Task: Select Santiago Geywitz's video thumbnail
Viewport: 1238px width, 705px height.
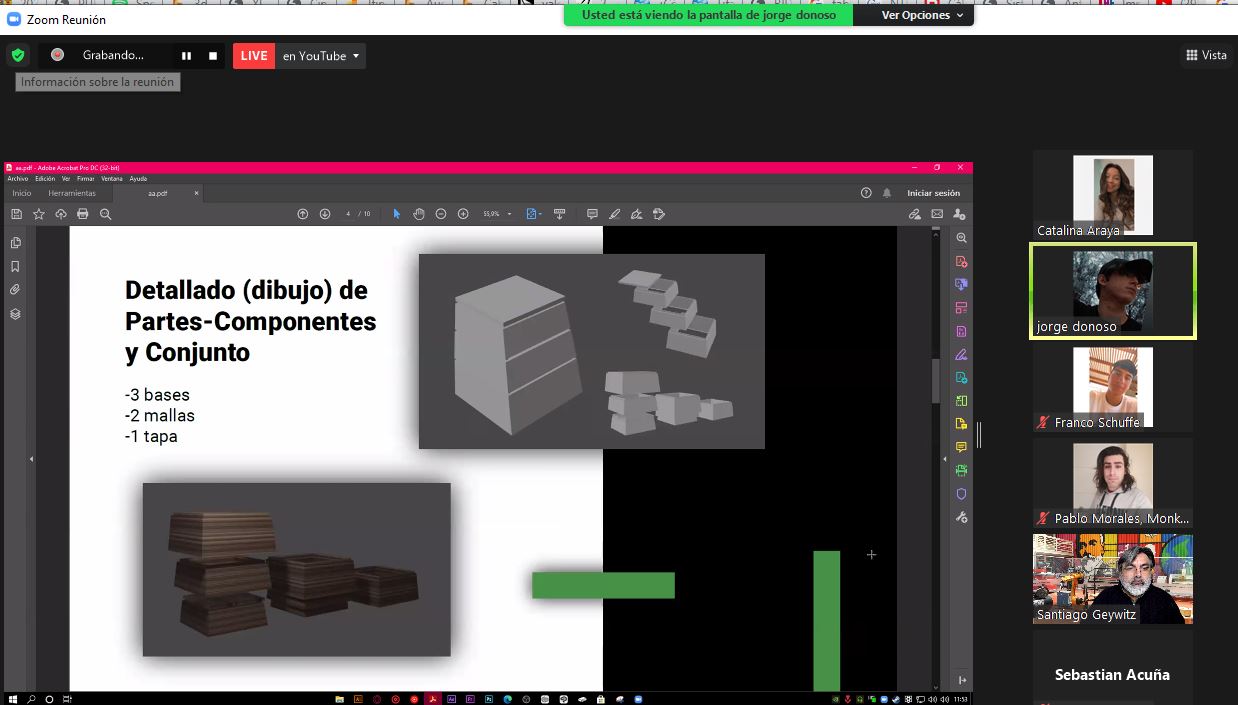Action: click(1112, 578)
